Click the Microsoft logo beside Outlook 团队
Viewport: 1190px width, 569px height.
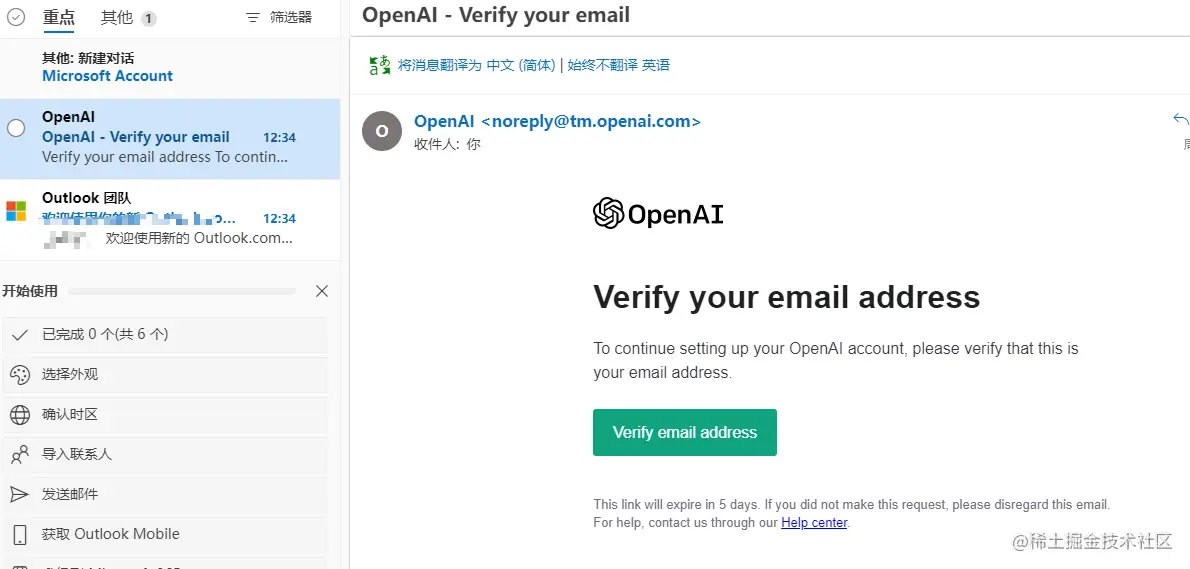[16, 211]
